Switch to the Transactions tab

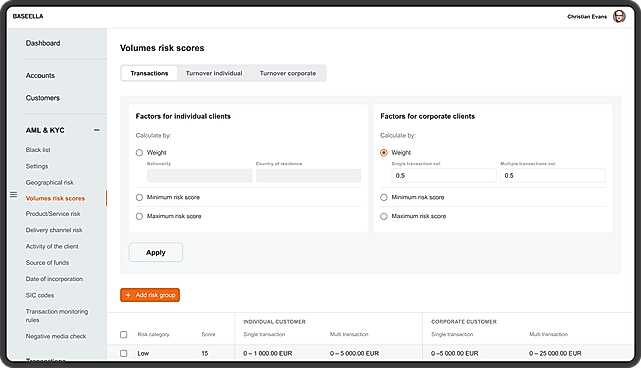[150, 73]
